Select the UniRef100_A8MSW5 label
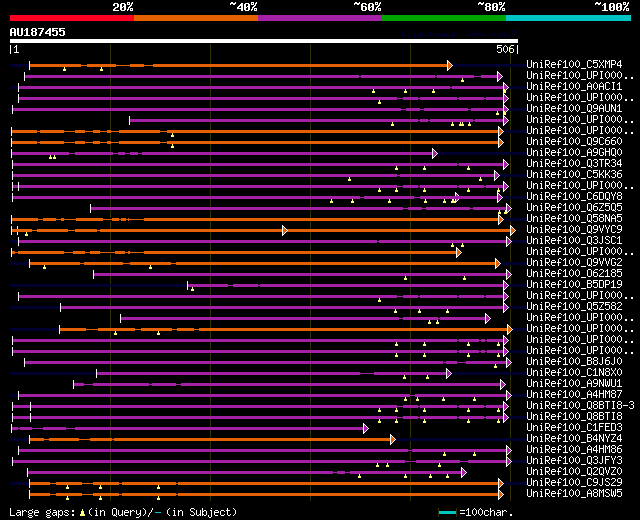640x520 pixels. (x=574, y=494)
